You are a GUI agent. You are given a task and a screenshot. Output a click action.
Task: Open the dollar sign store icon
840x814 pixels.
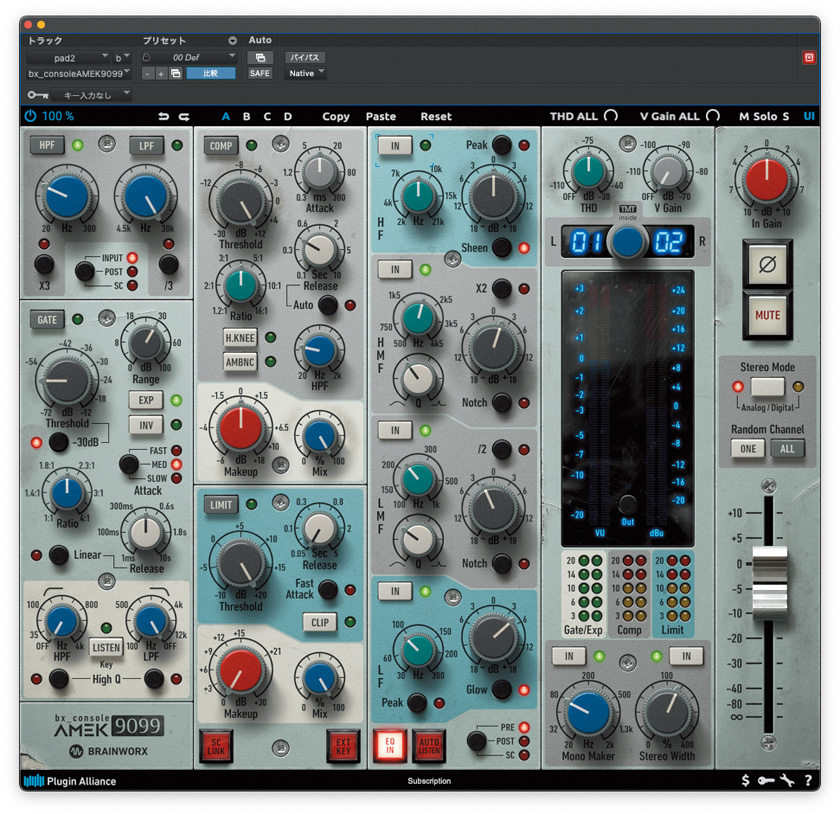pyautogui.click(x=745, y=780)
